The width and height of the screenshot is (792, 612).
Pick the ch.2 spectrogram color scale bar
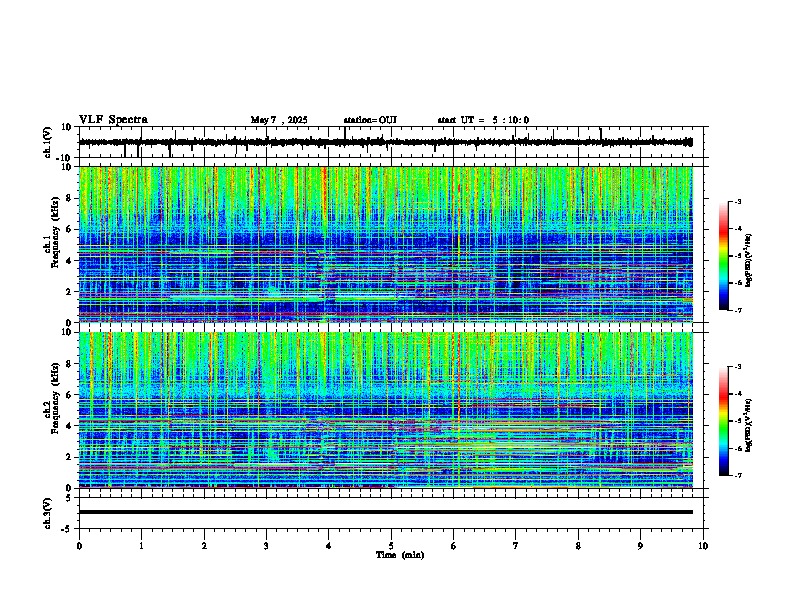coord(724,421)
